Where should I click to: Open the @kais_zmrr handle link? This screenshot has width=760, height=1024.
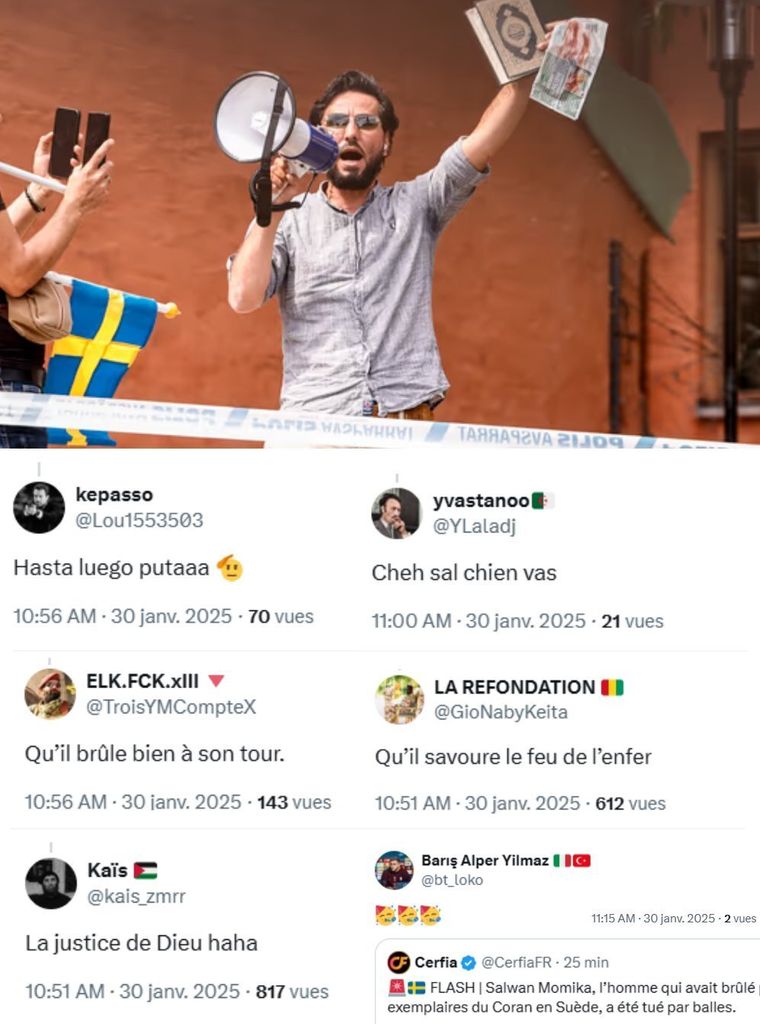[x=136, y=896]
